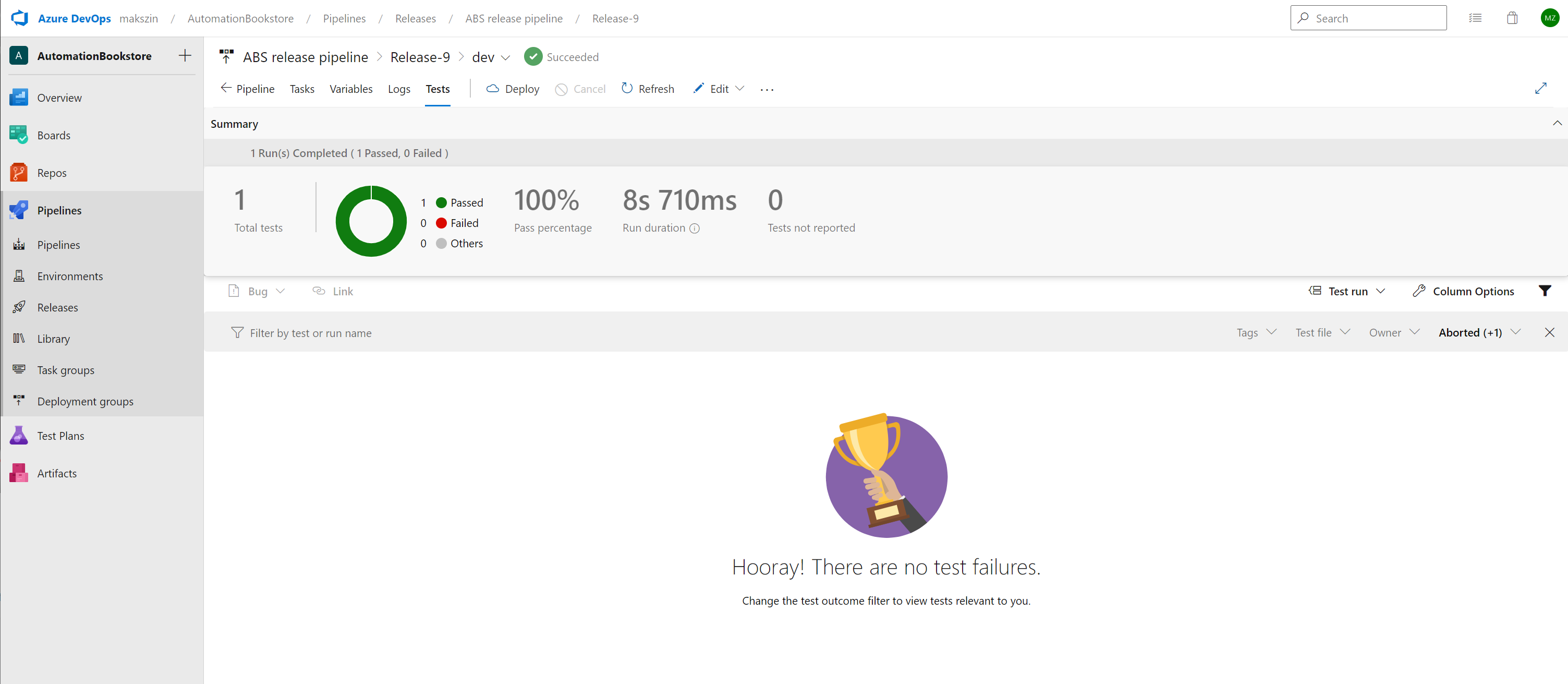This screenshot has width=1568, height=684.
Task: Click the green Passed legend dot
Action: pos(441,203)
